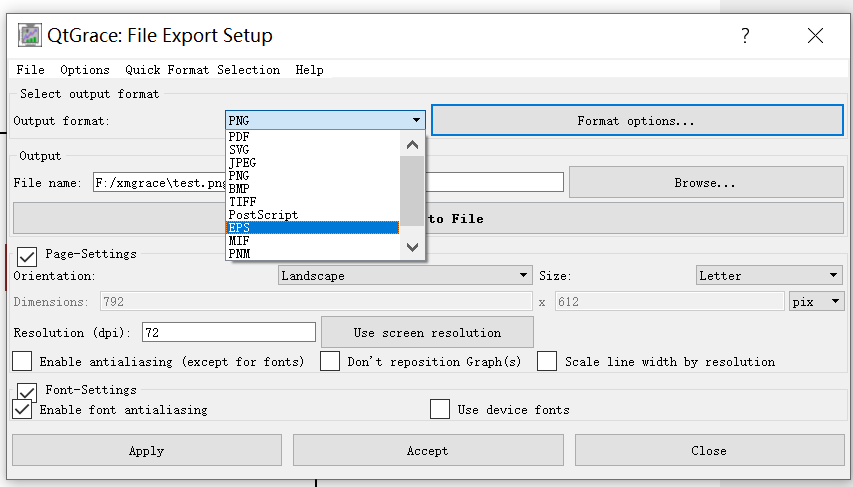853x487 pixels.
Task: Check the Use device fonts option
Action: tap(440, 409)
